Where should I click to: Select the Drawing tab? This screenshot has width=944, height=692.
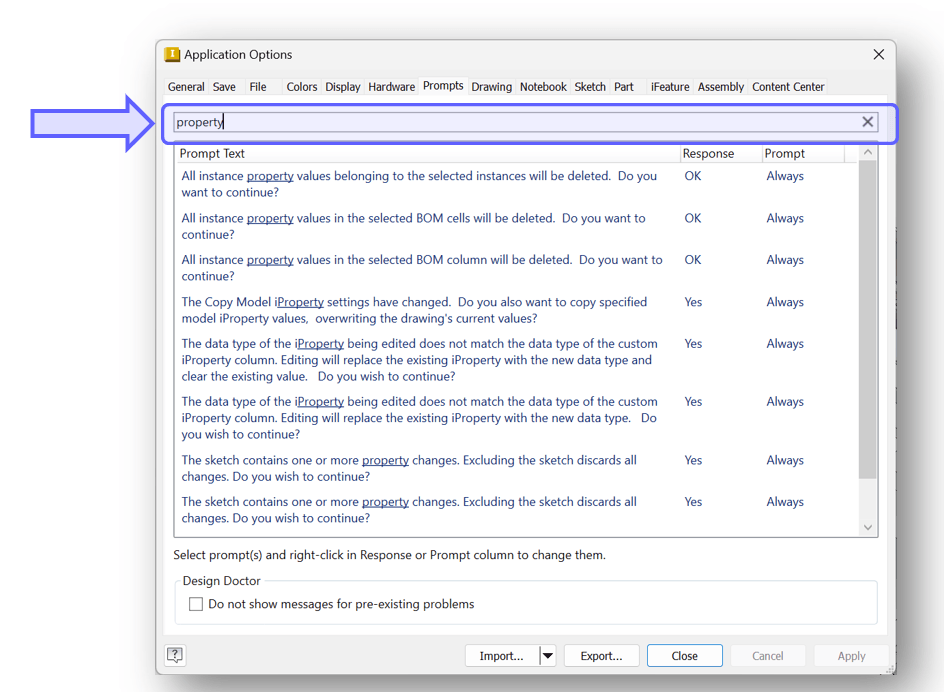[x=491, y=87]
